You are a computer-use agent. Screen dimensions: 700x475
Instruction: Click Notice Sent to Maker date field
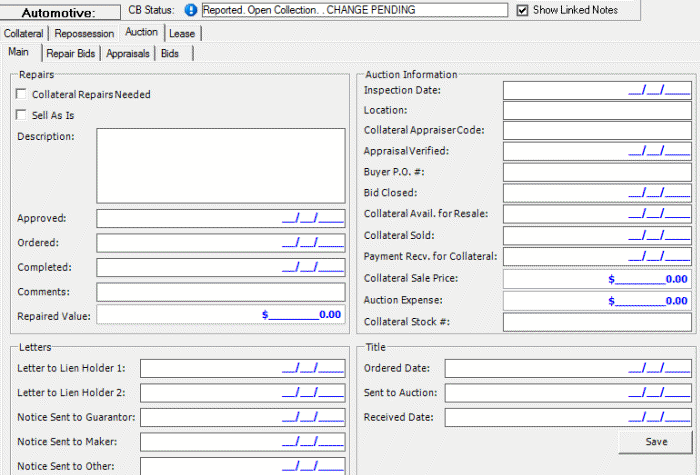(x=243, y=442)
